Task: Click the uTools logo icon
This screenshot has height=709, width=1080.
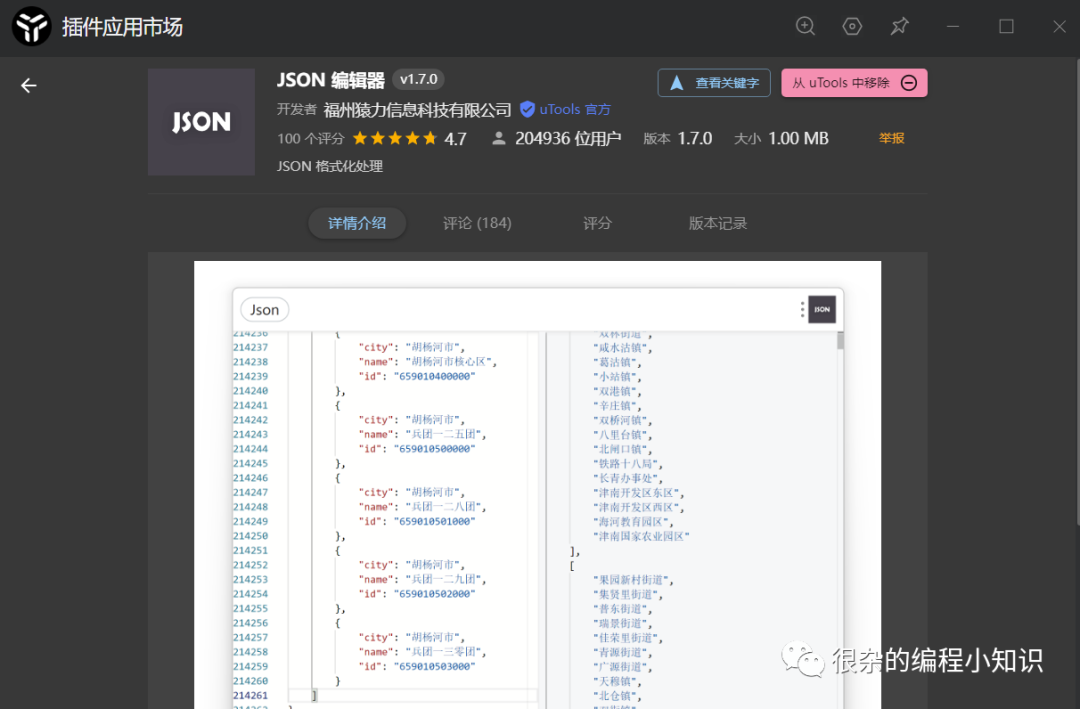Action: tap(31, 27)
